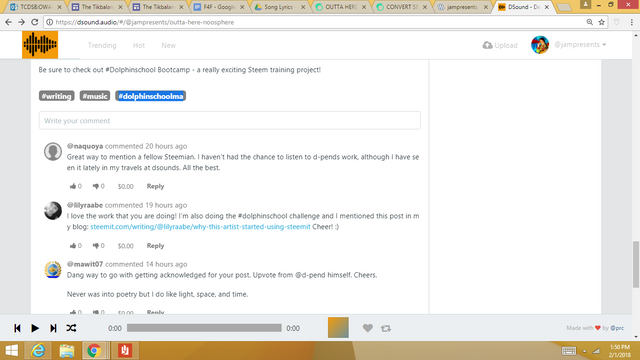This screenshot has width=640, height=360.
Task: Switch to the OUTTA HERE tab
Action: (x=341, y=7)
